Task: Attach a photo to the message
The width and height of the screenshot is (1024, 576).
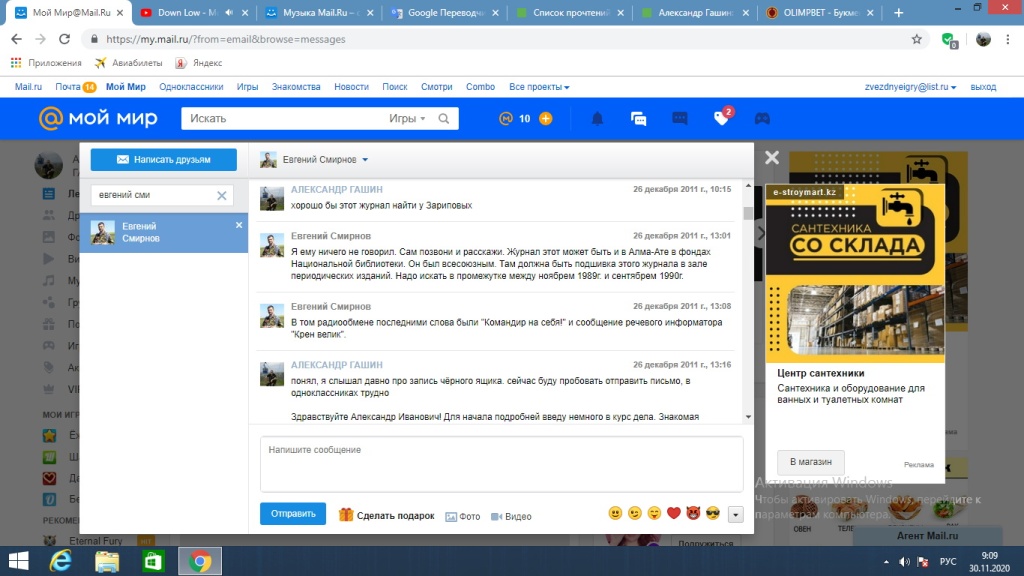Action: tap(462, 517)
